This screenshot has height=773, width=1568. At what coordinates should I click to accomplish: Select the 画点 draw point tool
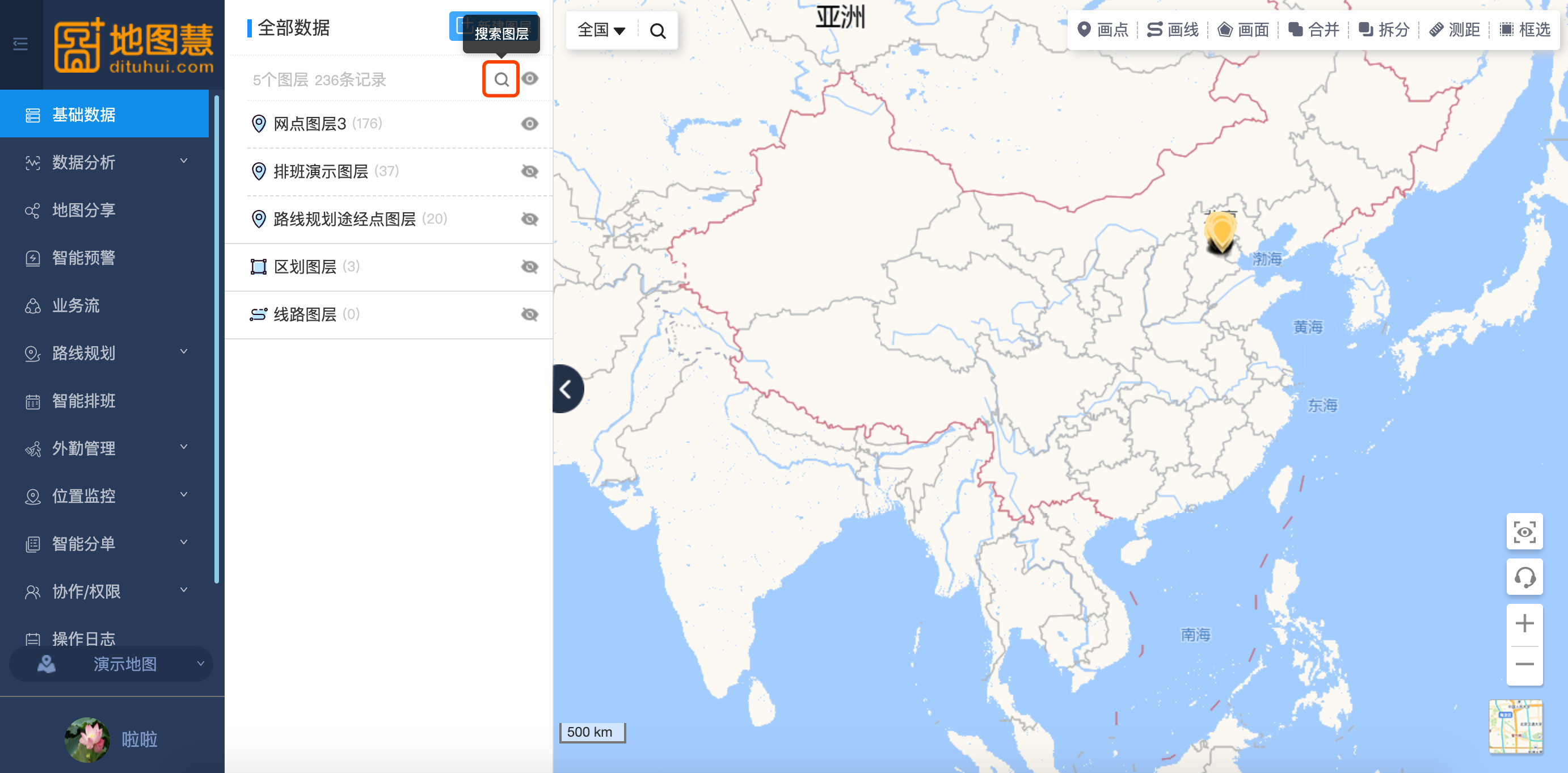(1102, 30)
